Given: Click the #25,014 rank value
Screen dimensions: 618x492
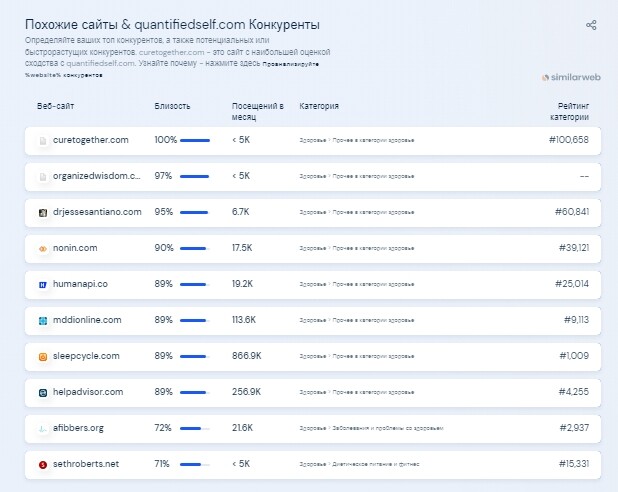Looking at the screenshot, I should pos(572,284).
